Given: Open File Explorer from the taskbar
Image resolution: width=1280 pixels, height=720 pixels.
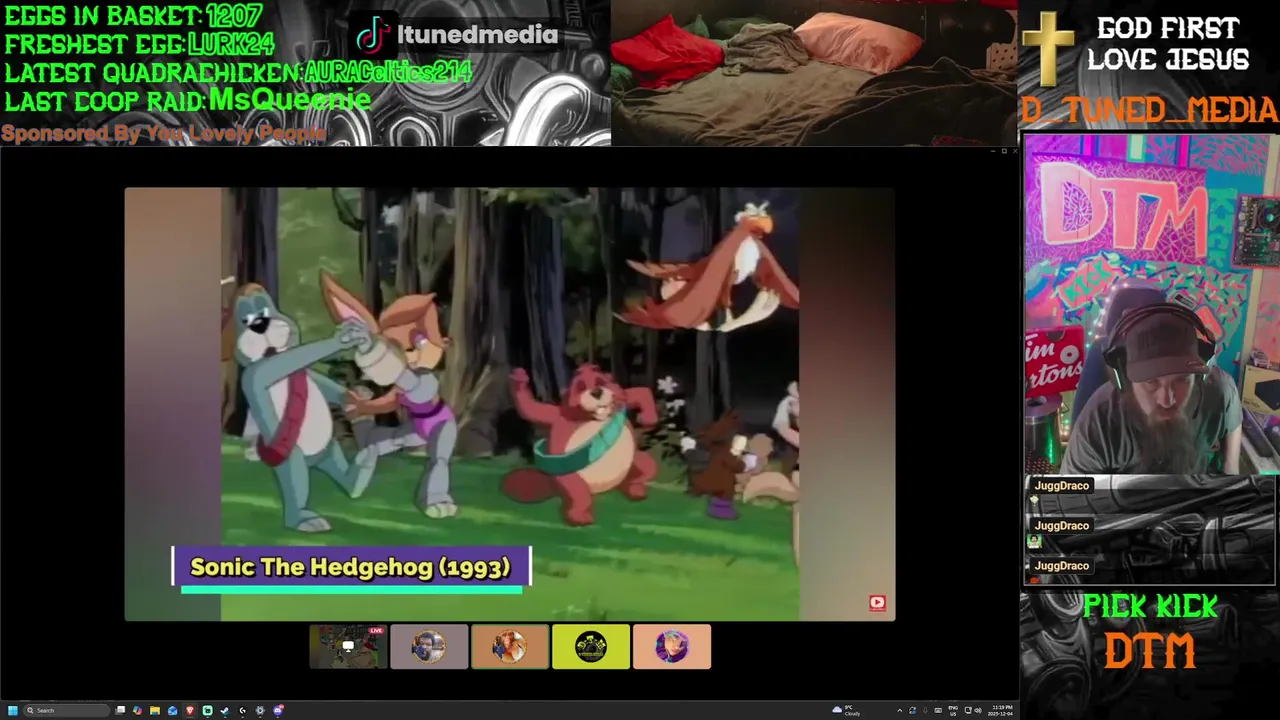Looking at the screenshot, I should tap(155, 710).
